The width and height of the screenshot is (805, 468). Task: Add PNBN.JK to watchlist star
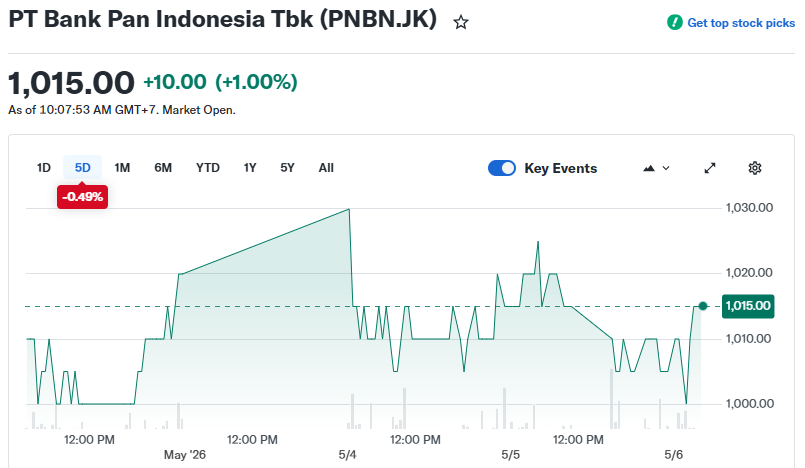tap(461, 23)
